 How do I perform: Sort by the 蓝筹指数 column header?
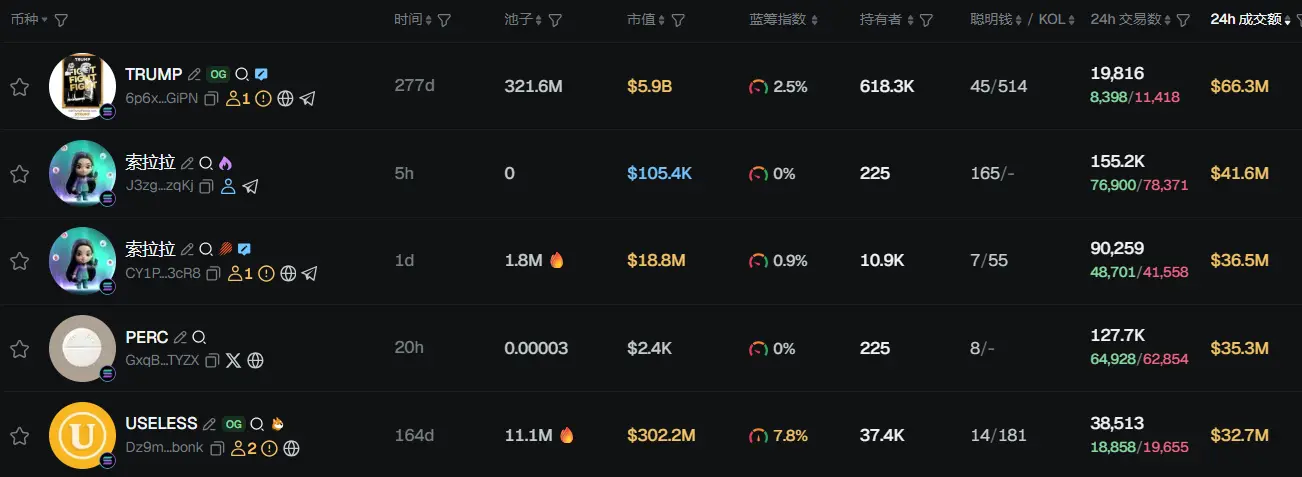pos(777,20)
